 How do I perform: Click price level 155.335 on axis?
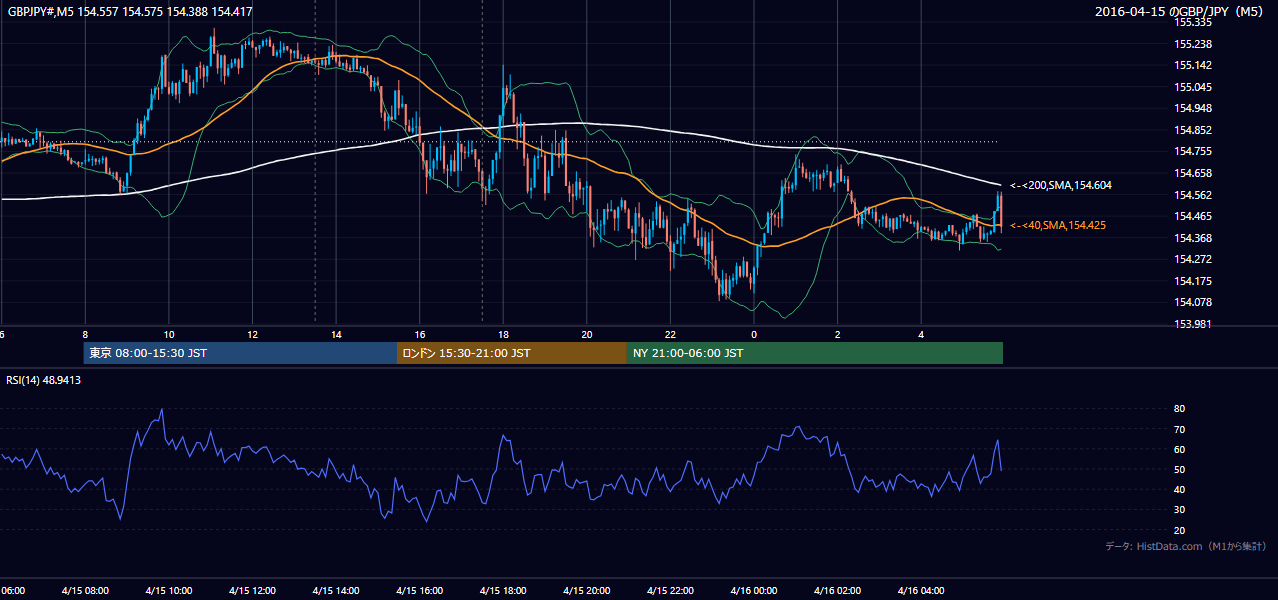tap(1193, 22)
